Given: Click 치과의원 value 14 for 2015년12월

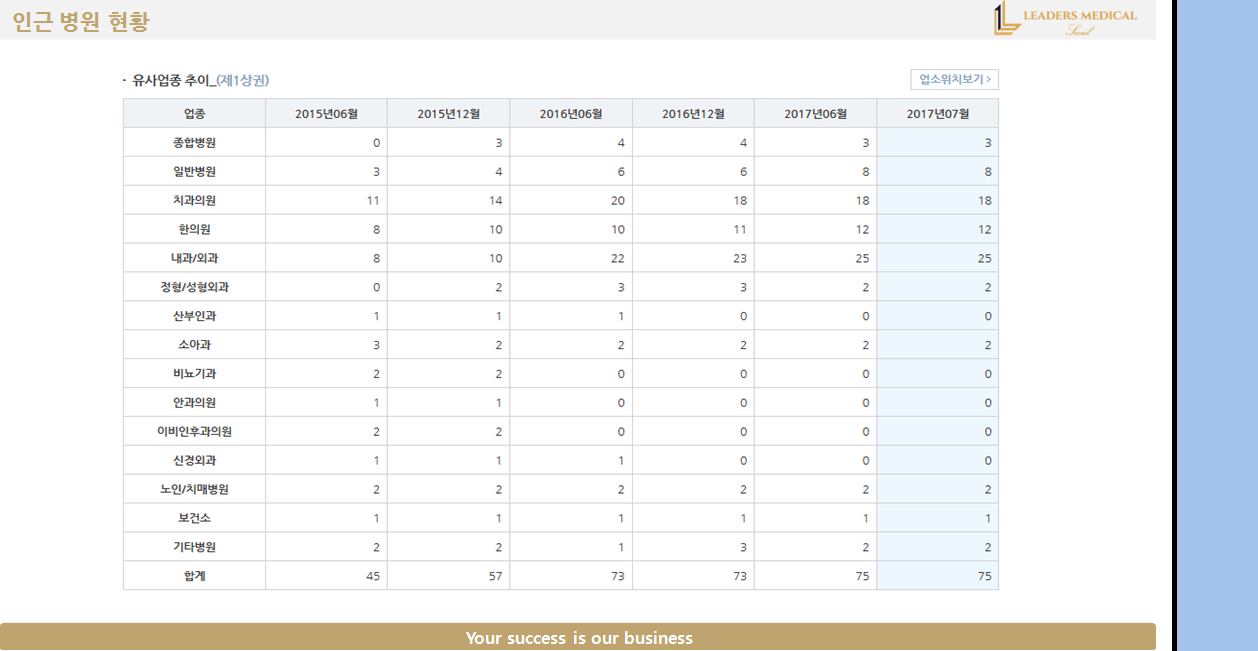Looking at the screenshot, I should 495,201.
